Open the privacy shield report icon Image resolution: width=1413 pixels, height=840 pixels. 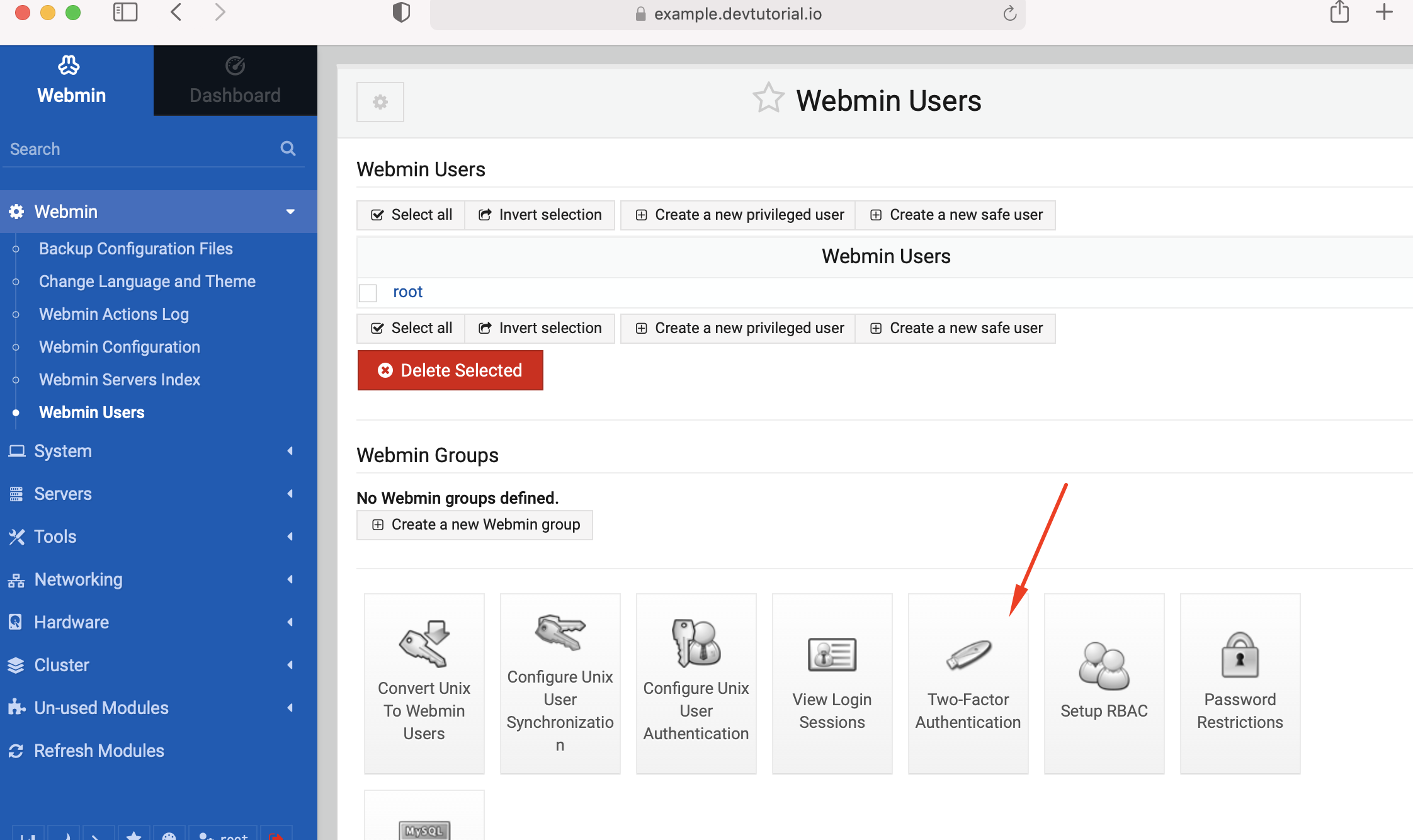(x=401, y=13)
